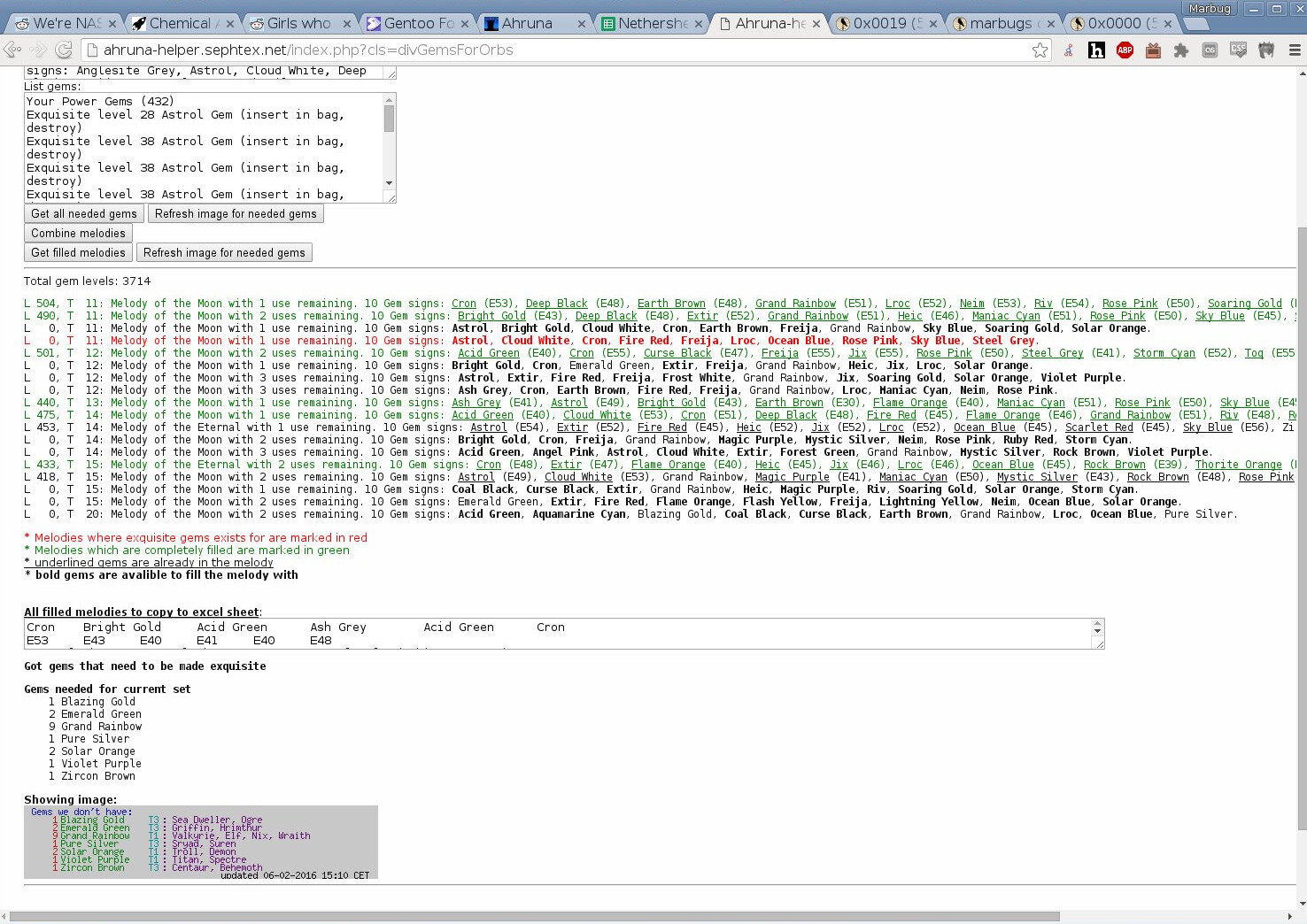This screenshot has width=1307, height=924.
Task: Bookmark this page with the star icon
Action: pos(1040,50)
